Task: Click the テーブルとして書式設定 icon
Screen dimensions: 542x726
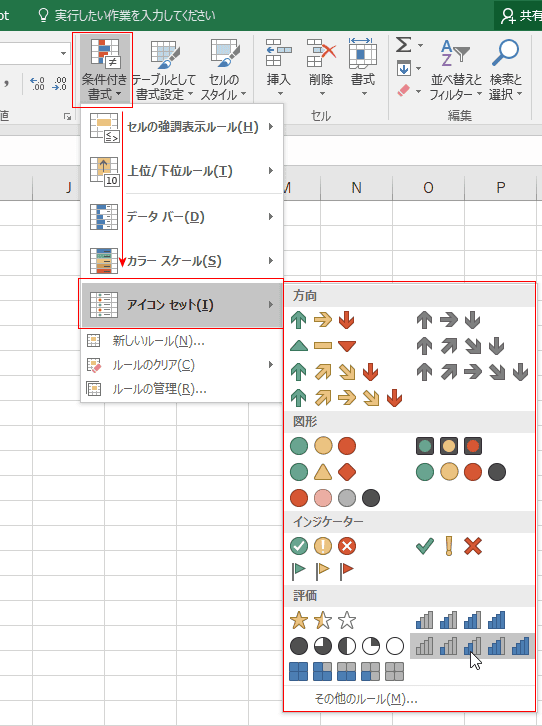Action: tap(163, 70)
